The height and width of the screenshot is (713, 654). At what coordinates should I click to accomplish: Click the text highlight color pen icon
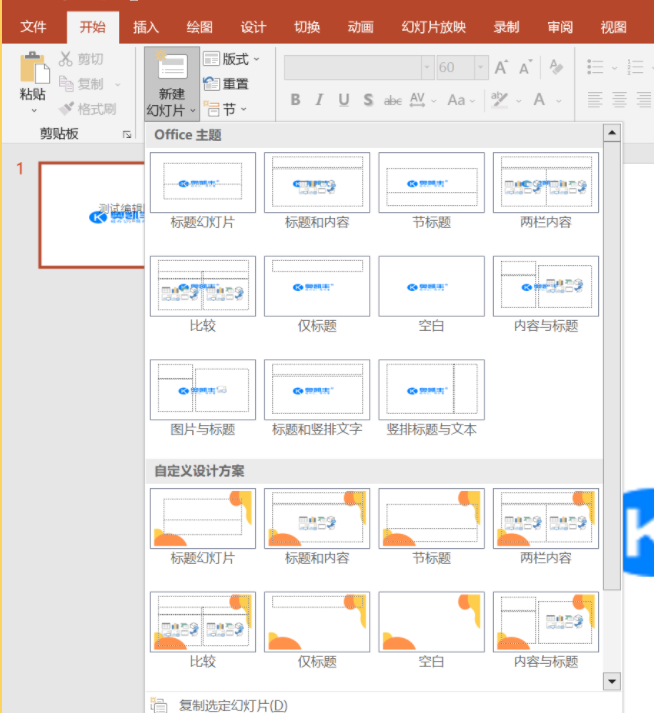[x=499, y=99]
